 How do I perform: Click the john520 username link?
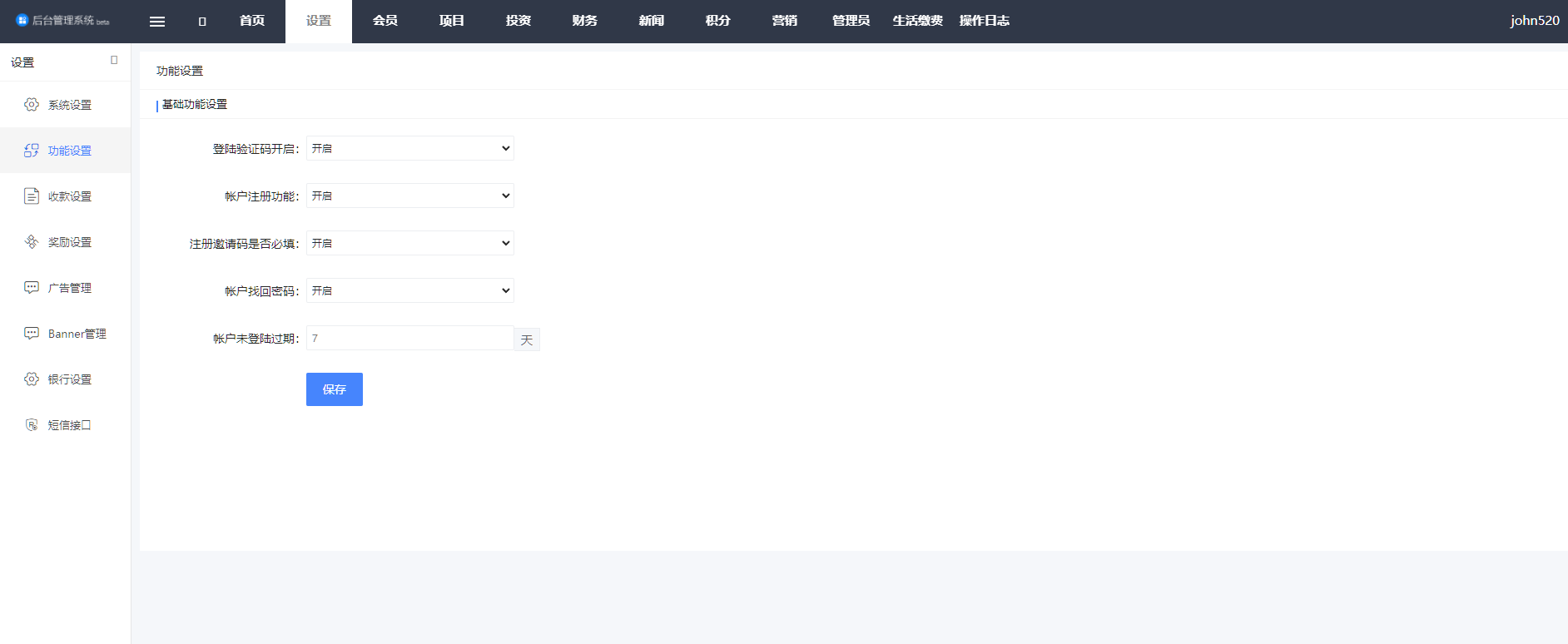coord(1534,21)
